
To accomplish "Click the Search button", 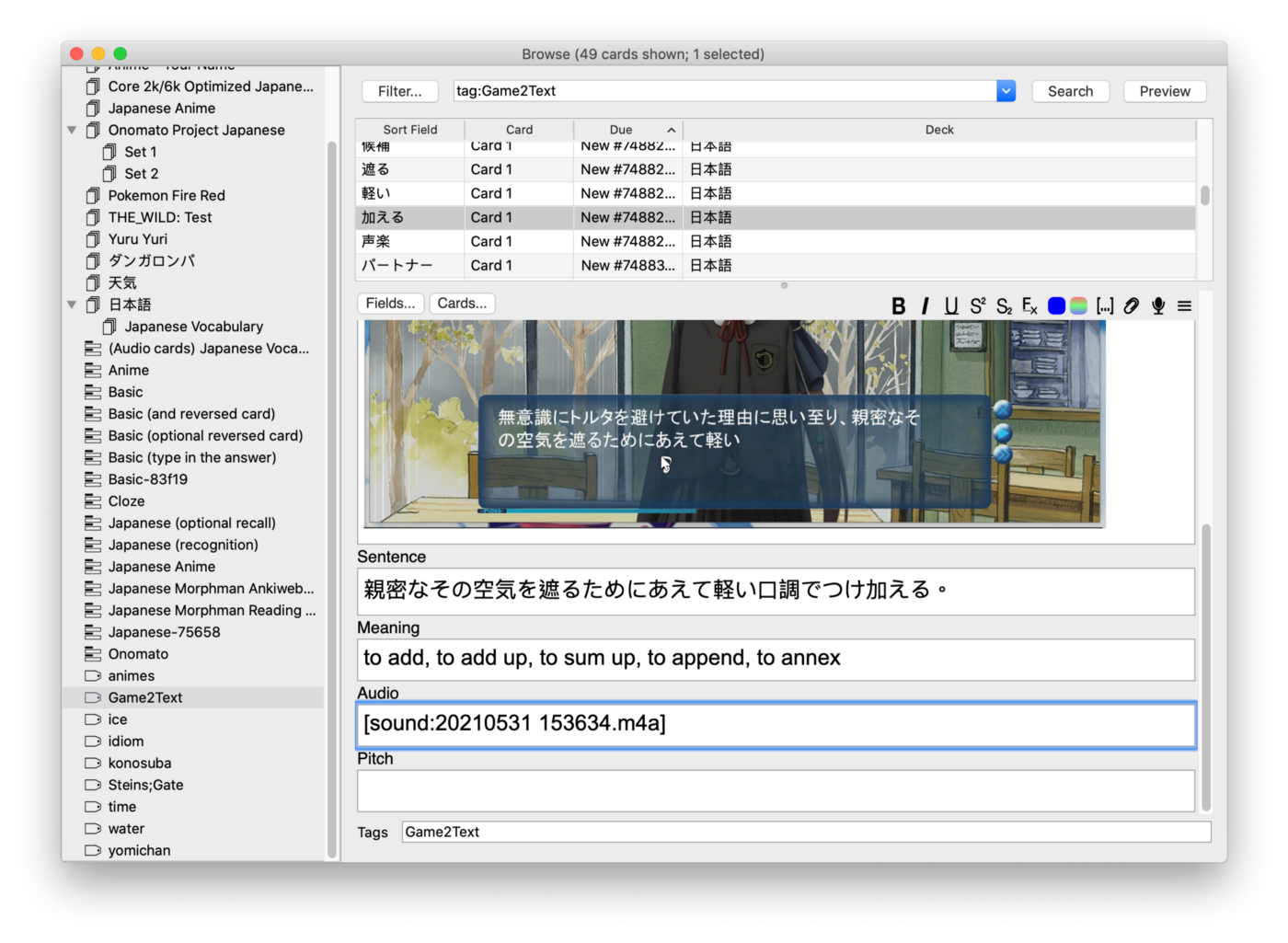I will 1071,91.
